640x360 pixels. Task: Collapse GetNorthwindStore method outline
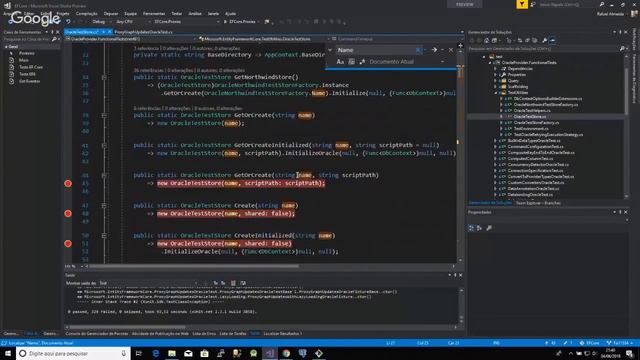[x=104, y=77]
